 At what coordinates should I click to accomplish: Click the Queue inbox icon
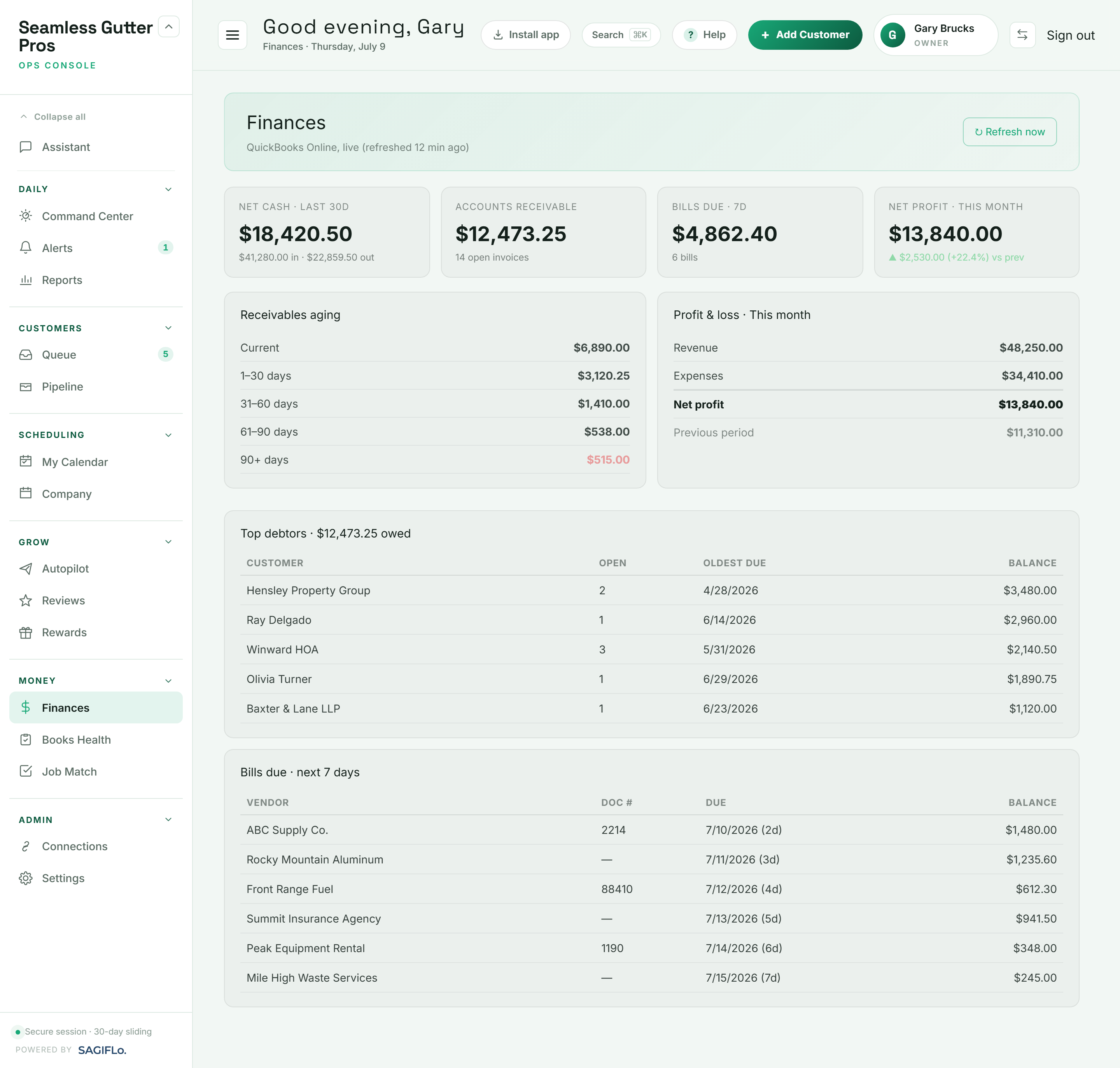[26, 354]
